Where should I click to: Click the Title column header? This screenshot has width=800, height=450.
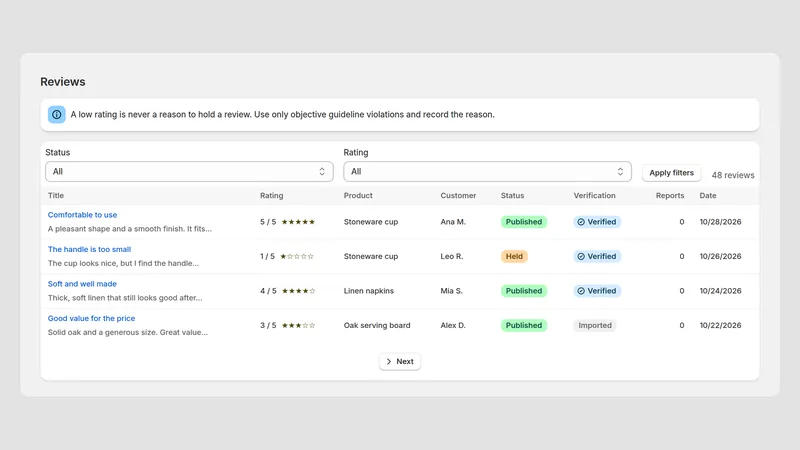coord(56,195)
